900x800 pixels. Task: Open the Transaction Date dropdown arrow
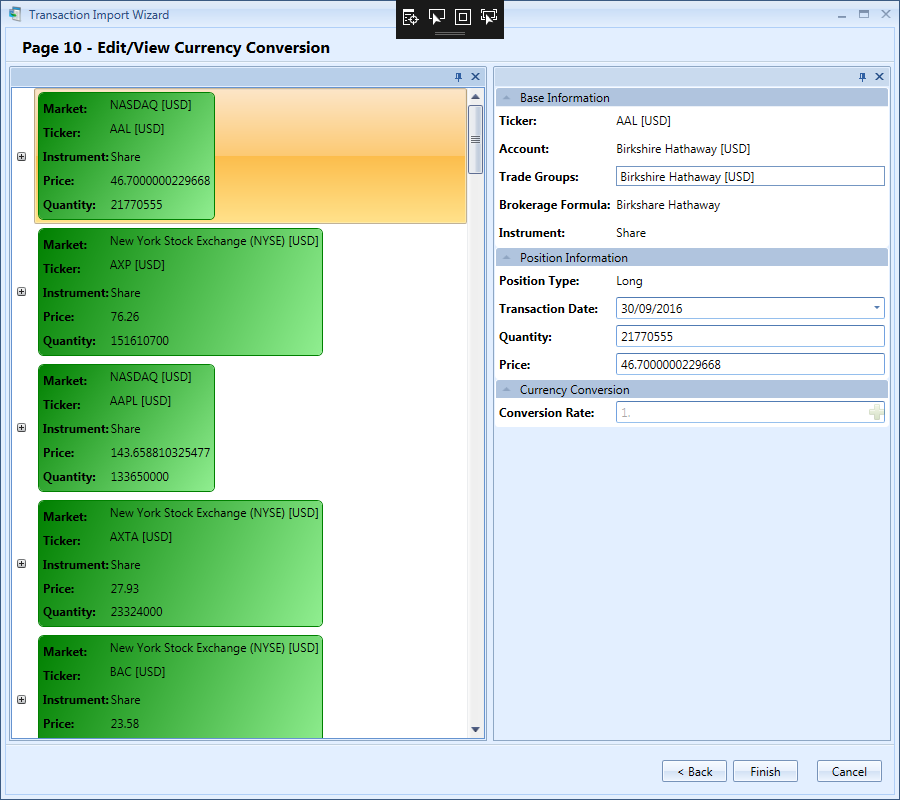876,308
